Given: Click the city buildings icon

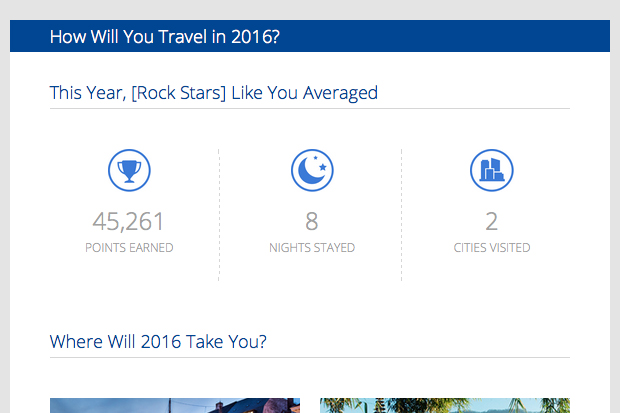Looking at the screenshot, I should (491, 171).
